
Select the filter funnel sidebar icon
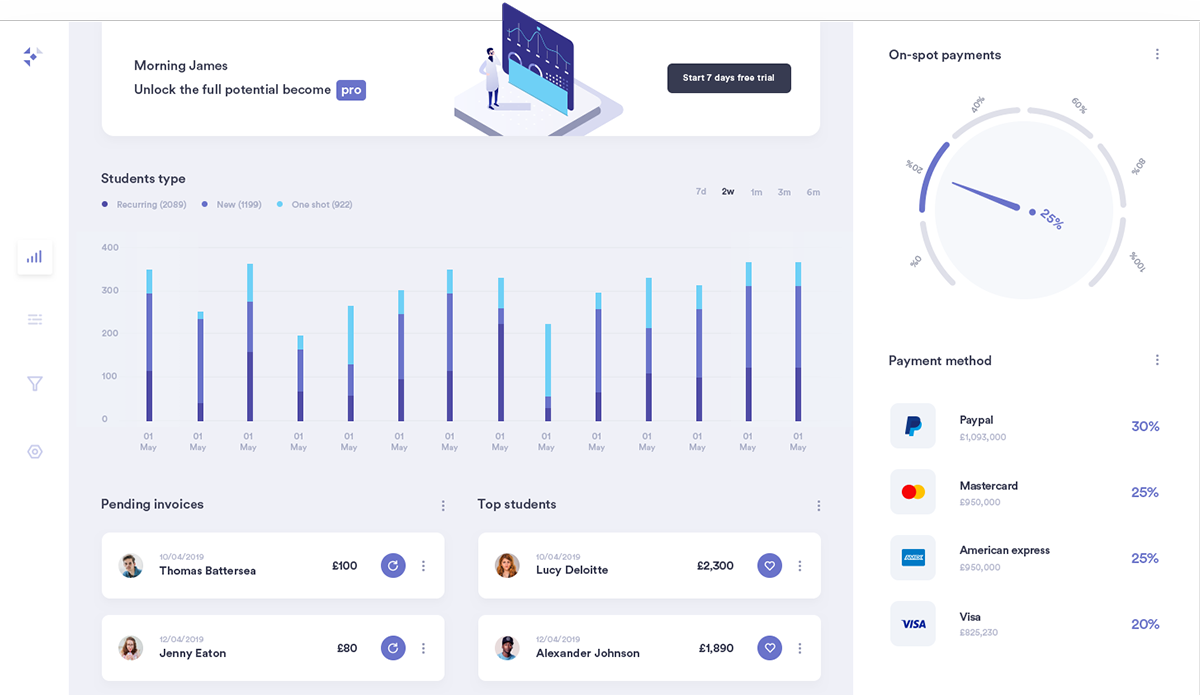tap(35, 384)
